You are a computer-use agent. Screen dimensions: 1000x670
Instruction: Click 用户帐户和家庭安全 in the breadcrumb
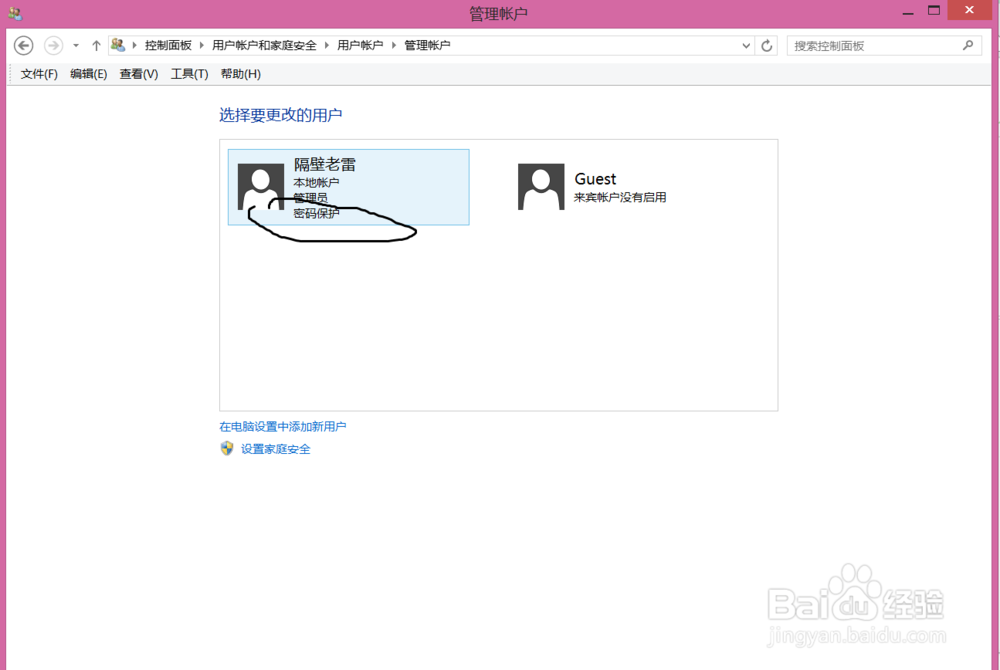pyautogui.click(x=265, y=45)
